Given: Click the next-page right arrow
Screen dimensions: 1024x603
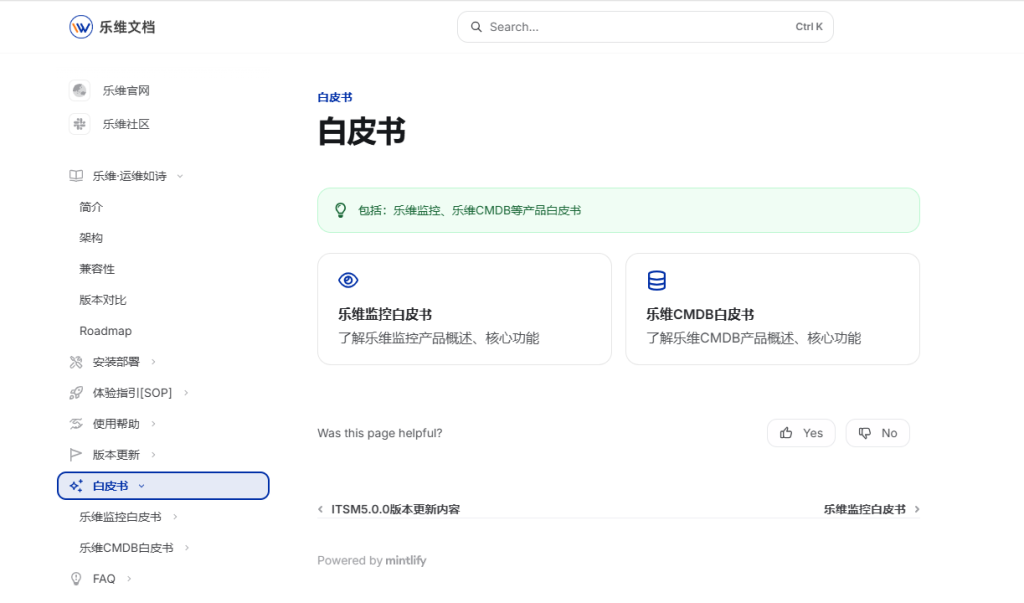Looking at the screenshot, I should tap(917, 509).
